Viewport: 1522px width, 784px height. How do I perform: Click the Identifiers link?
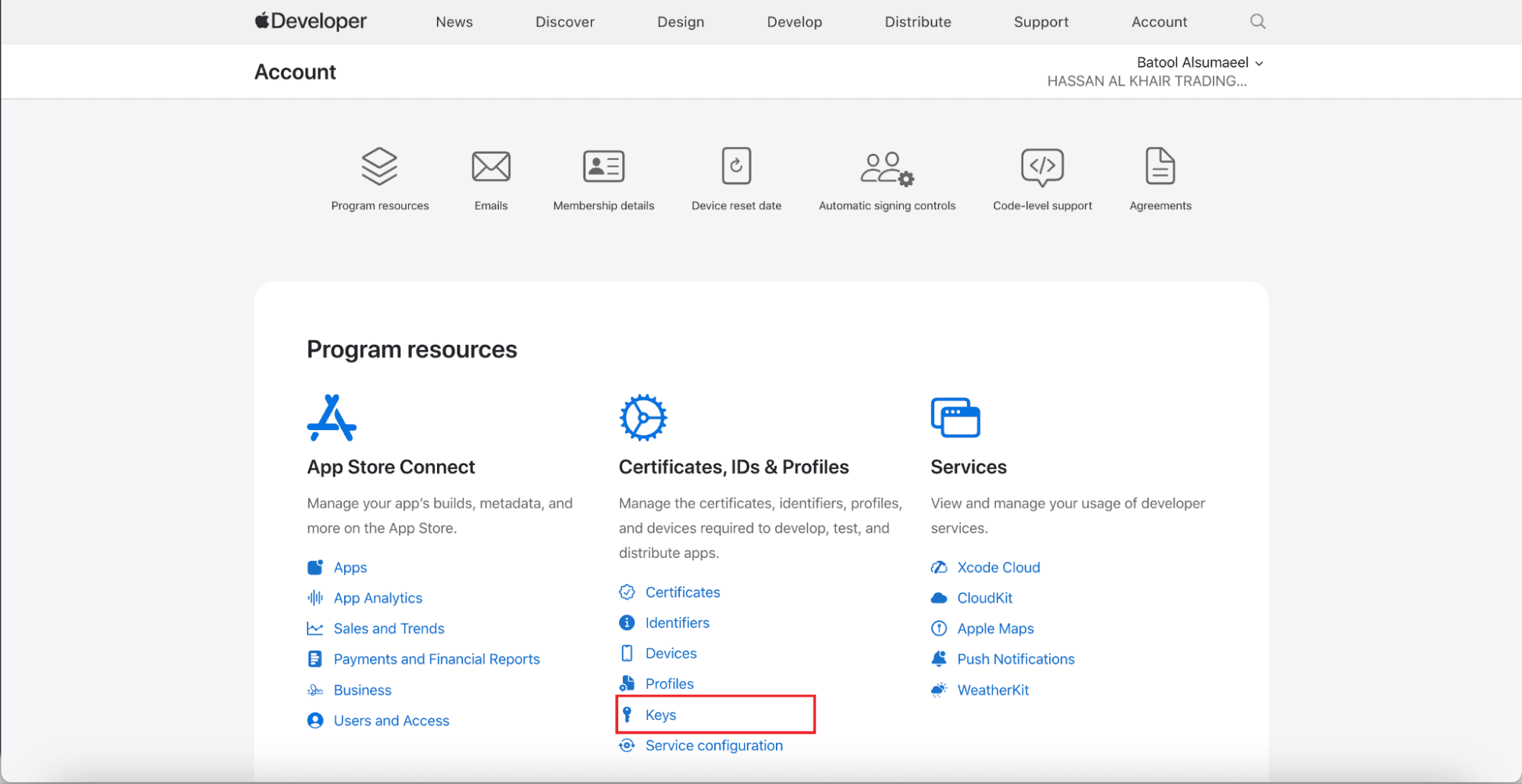click(x=677, y=623)
